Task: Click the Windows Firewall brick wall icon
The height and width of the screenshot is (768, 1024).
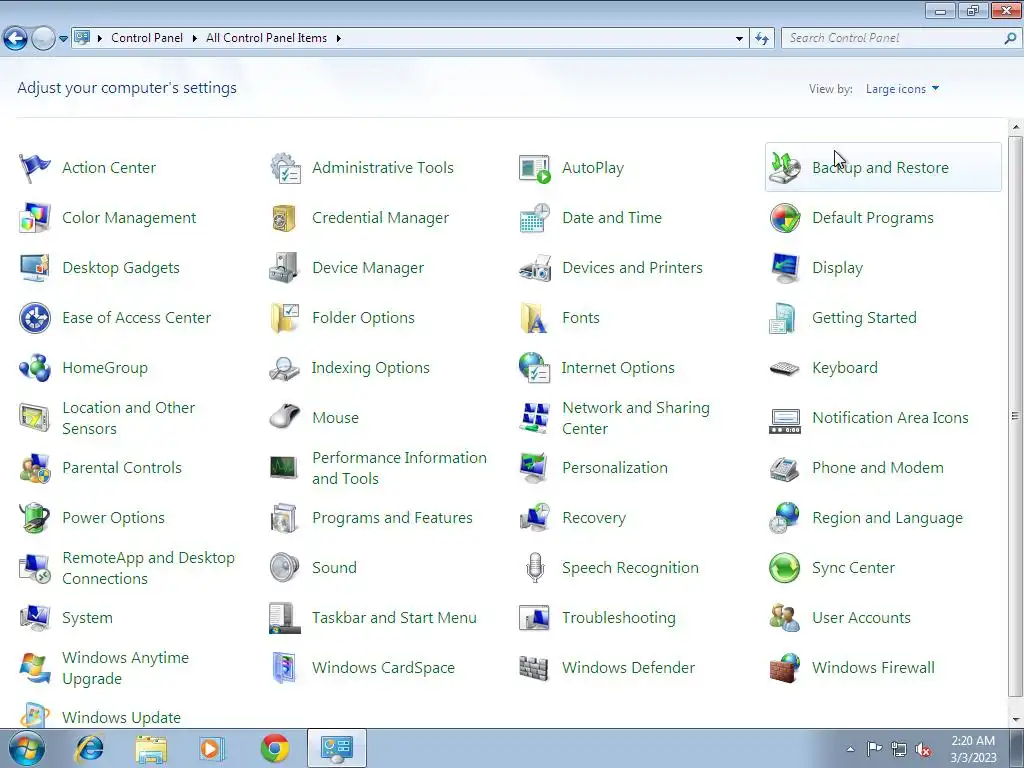Action: tap(784, 668)
